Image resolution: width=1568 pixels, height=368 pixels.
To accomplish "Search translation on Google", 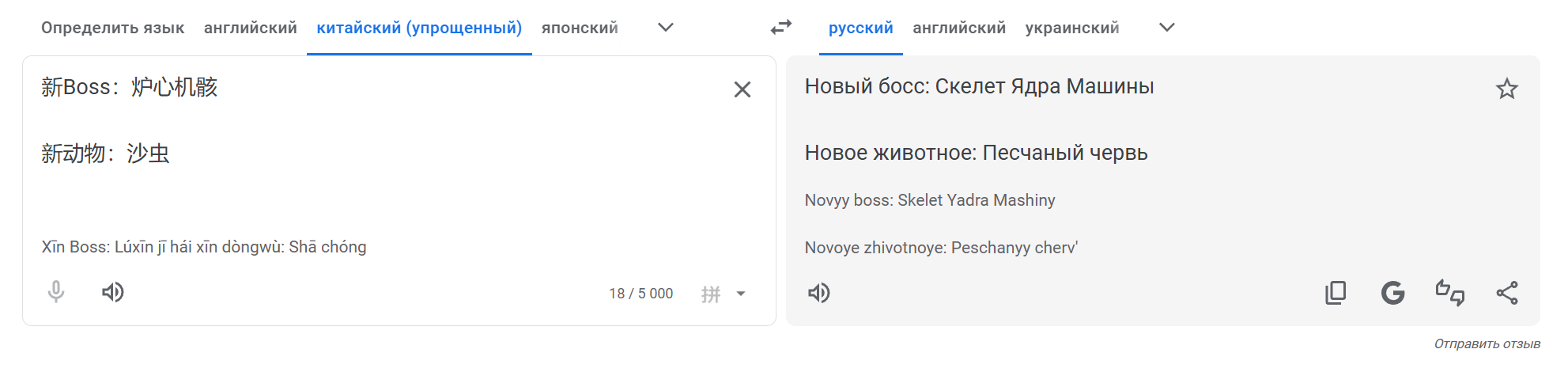I will click(1392, 293).
